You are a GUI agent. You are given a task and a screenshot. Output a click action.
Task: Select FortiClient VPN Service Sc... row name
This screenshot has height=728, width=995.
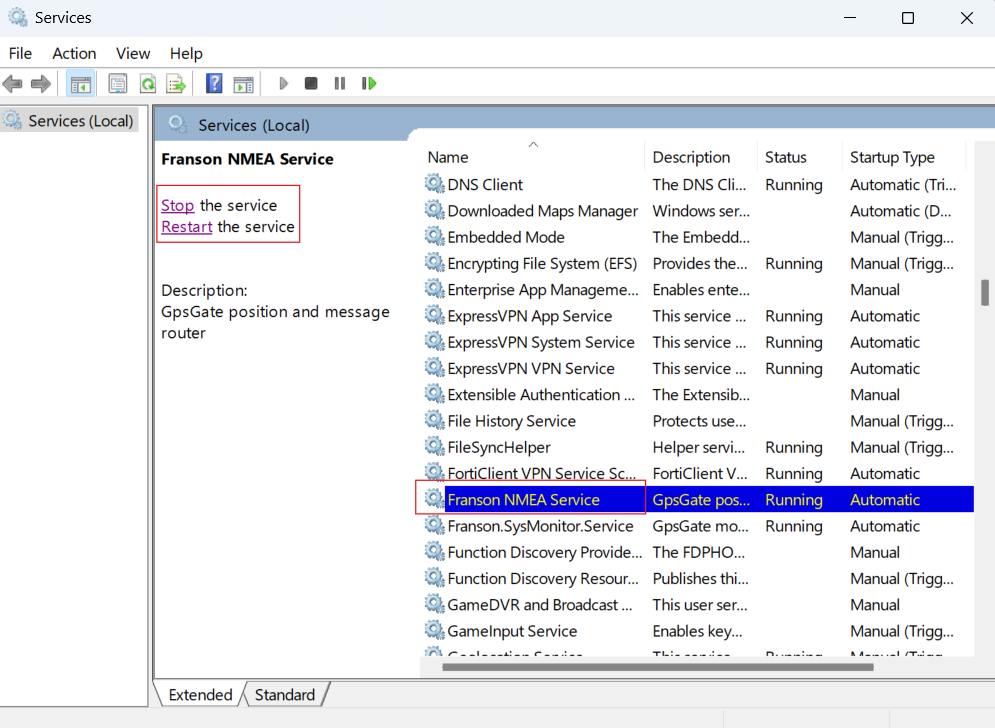click(541, 473)
